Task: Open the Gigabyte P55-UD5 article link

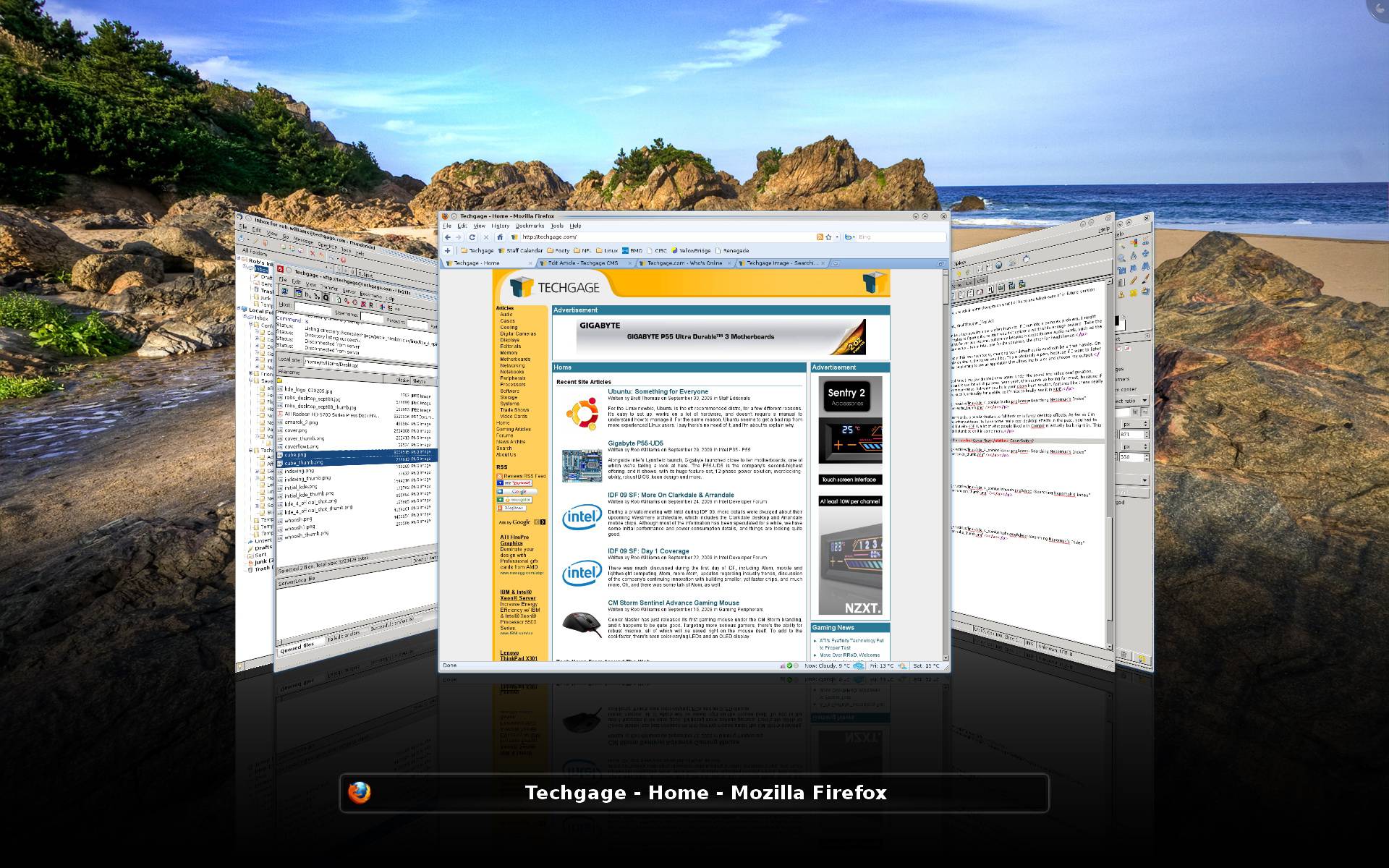Action: (635, 443)
